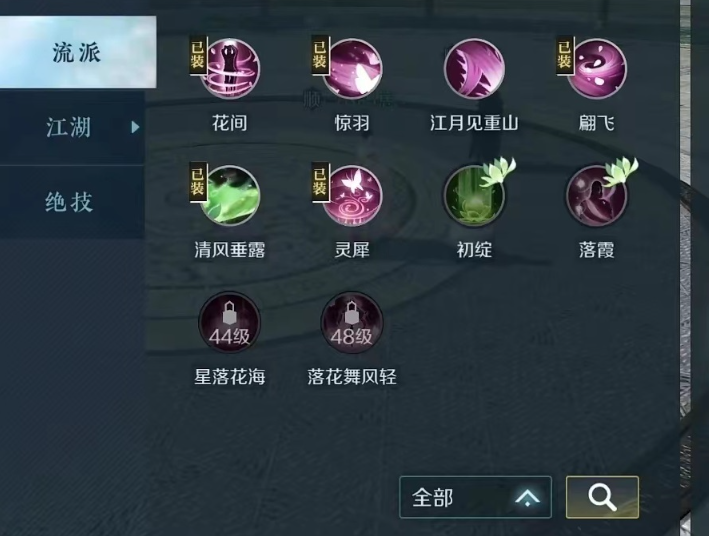The height and width of the screenshot is (536, 709).
Task: Click the magnifier search button
Action: [x=602, y=497]
